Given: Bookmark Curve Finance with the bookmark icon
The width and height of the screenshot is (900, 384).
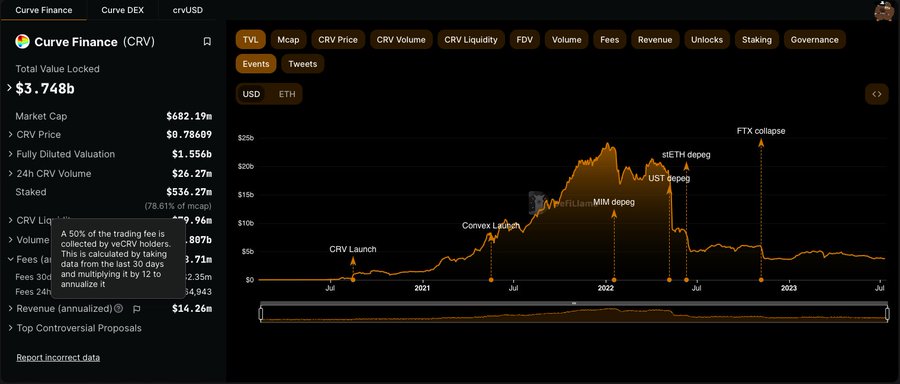Looking at the screenshot, I should (x=207, y=41).
